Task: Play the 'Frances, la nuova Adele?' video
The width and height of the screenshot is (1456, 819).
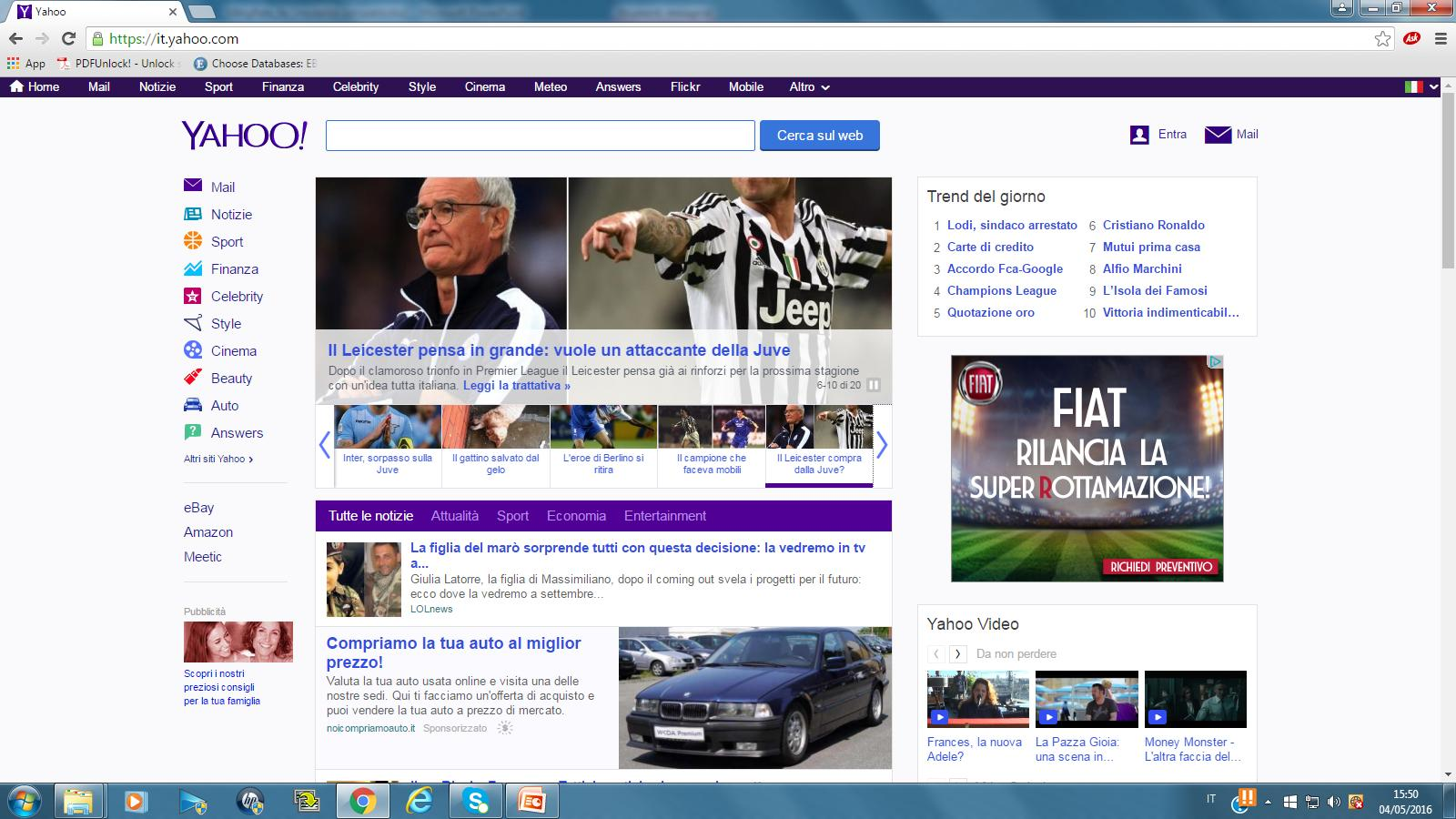Action: [x=977, y=700]
